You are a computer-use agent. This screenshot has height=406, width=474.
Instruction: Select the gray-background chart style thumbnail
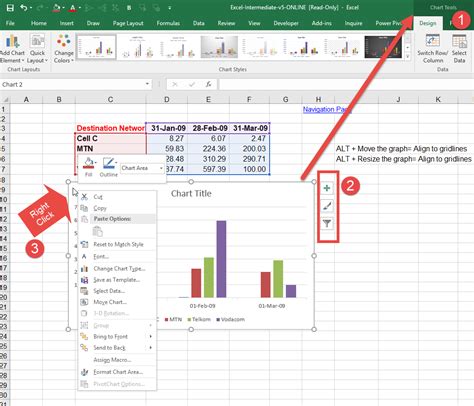219,47
